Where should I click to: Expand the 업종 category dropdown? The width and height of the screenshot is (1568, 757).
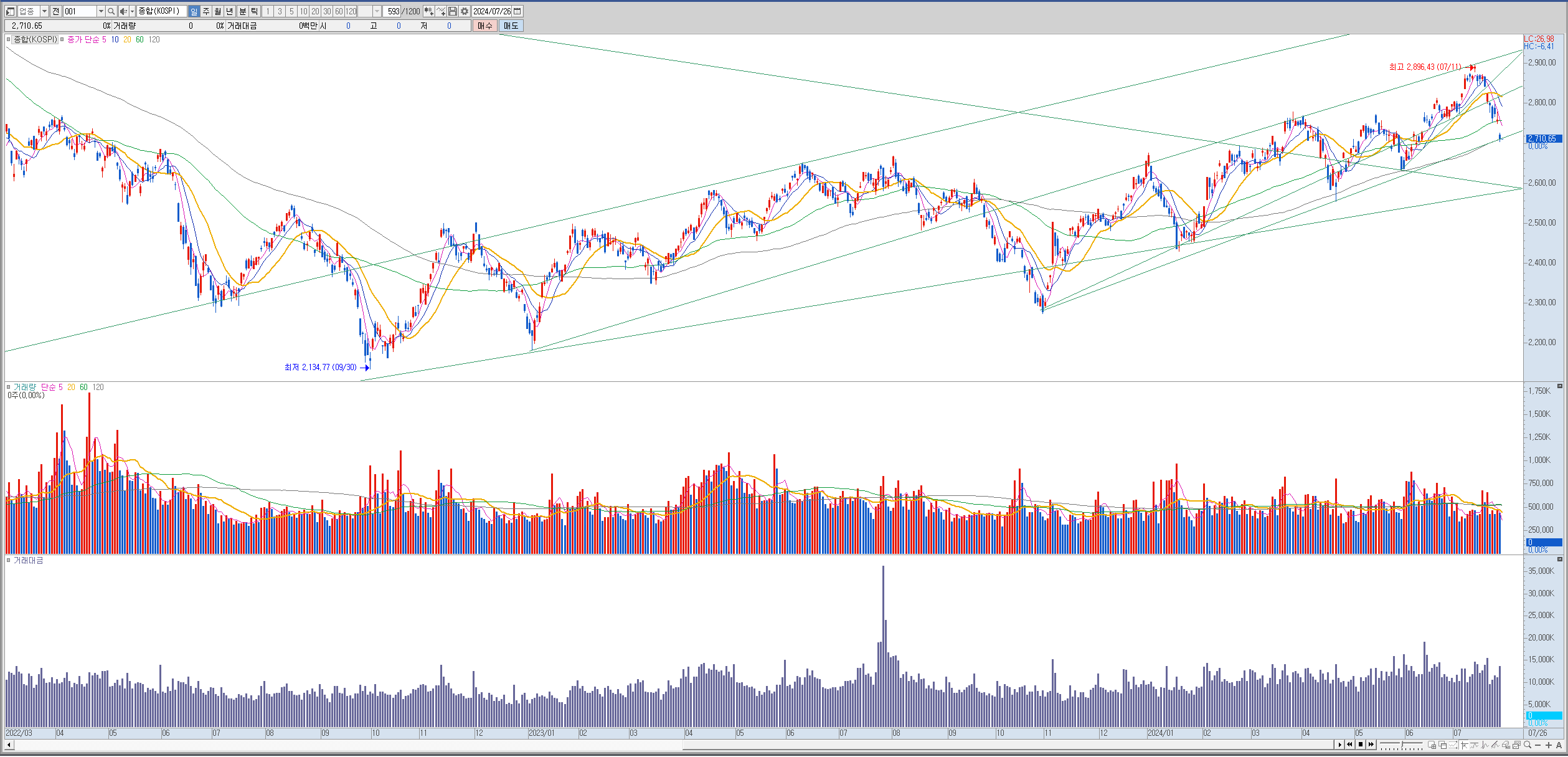tap(44, 11)
